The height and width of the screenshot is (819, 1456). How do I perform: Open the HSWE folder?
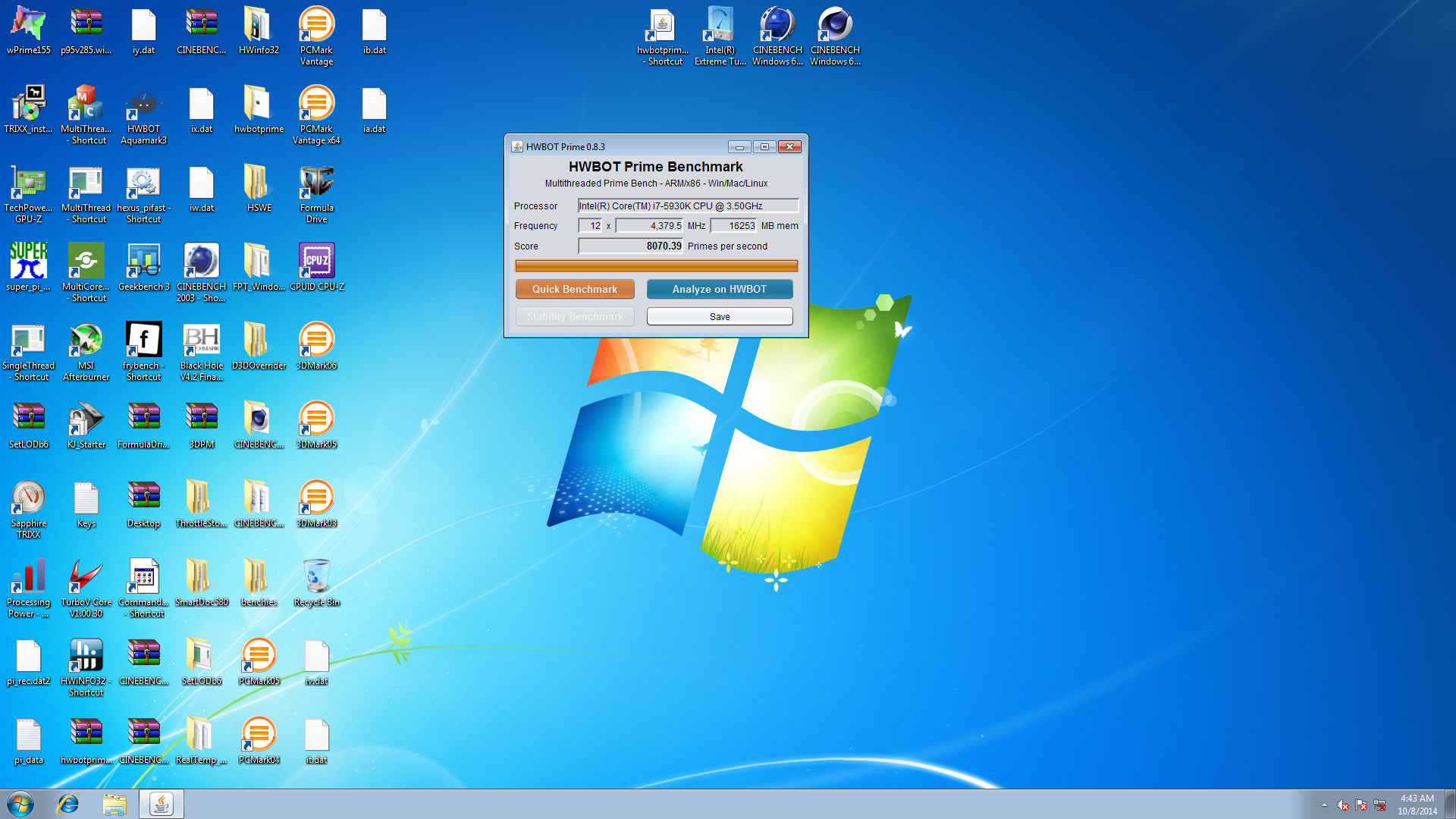click(x=259, y=188)
